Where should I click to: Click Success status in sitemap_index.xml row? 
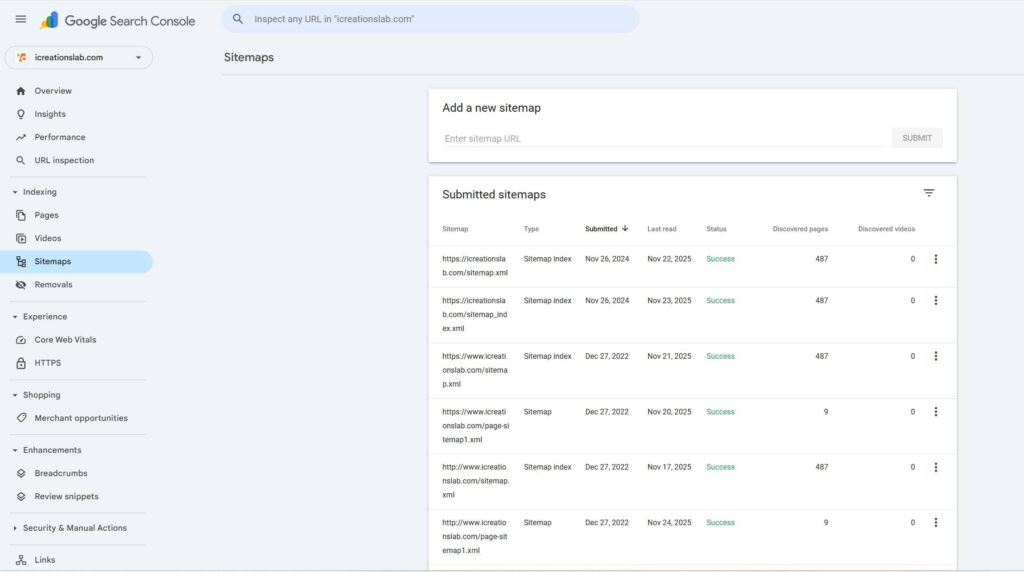[720, 300]
